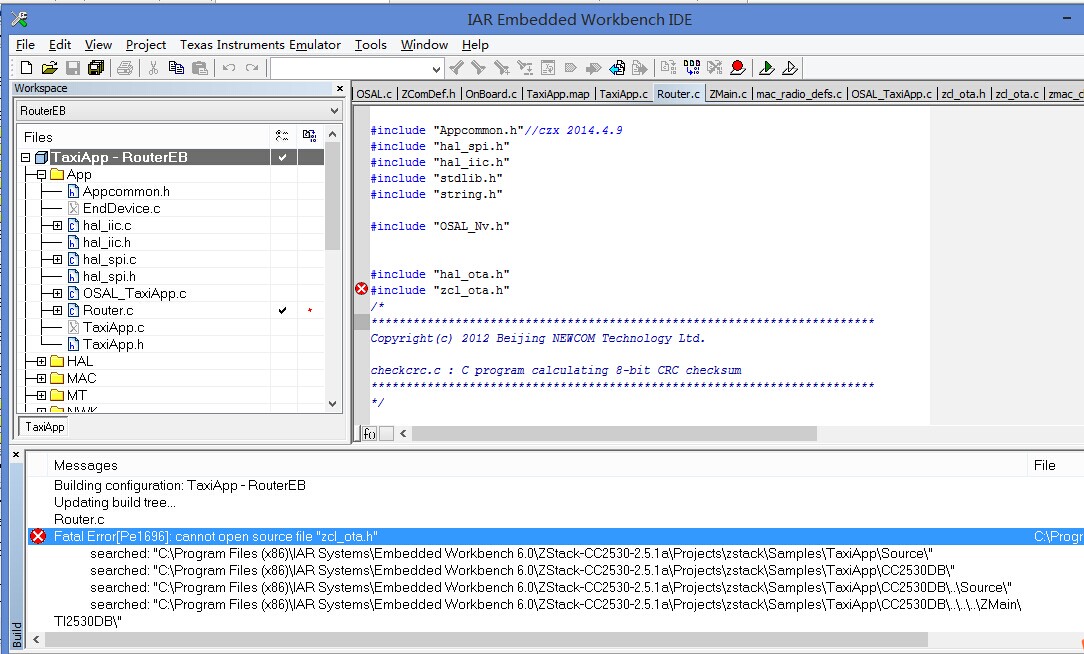The height and width of the screenshot is (654, 1084).
Task: Expand the Router.c tree node
Action: point(57,310)
